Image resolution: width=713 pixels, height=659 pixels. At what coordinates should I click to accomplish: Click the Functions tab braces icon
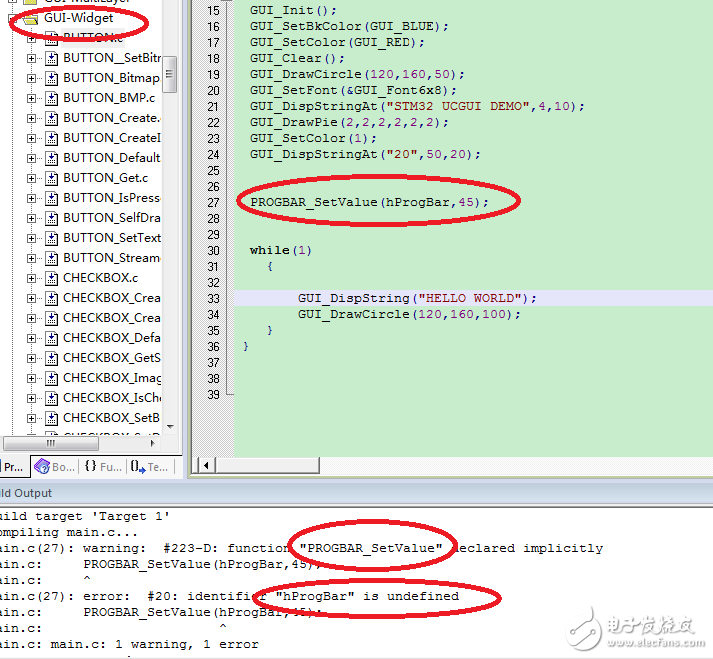90,466
